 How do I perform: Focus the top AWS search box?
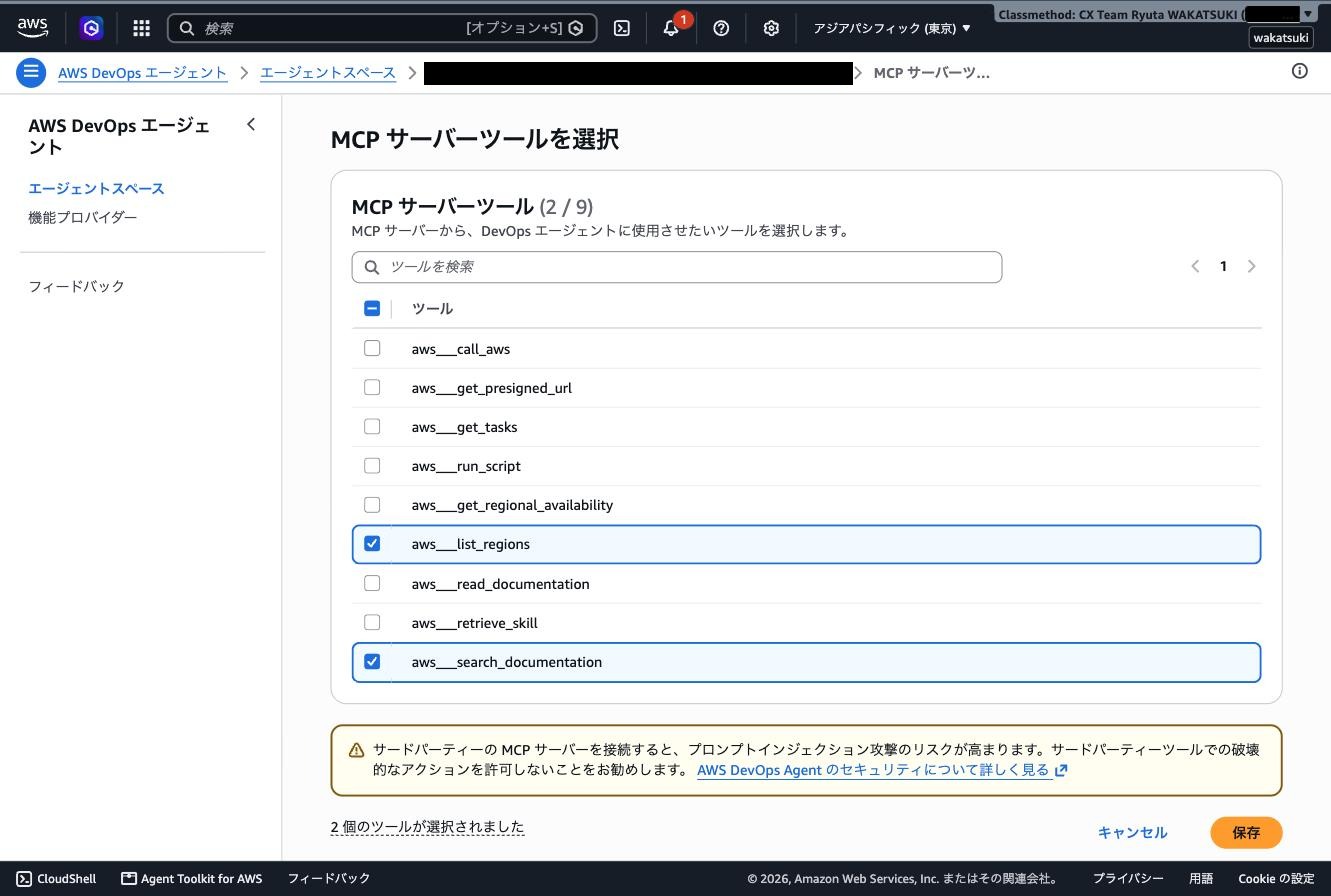[x=382, y=28]
